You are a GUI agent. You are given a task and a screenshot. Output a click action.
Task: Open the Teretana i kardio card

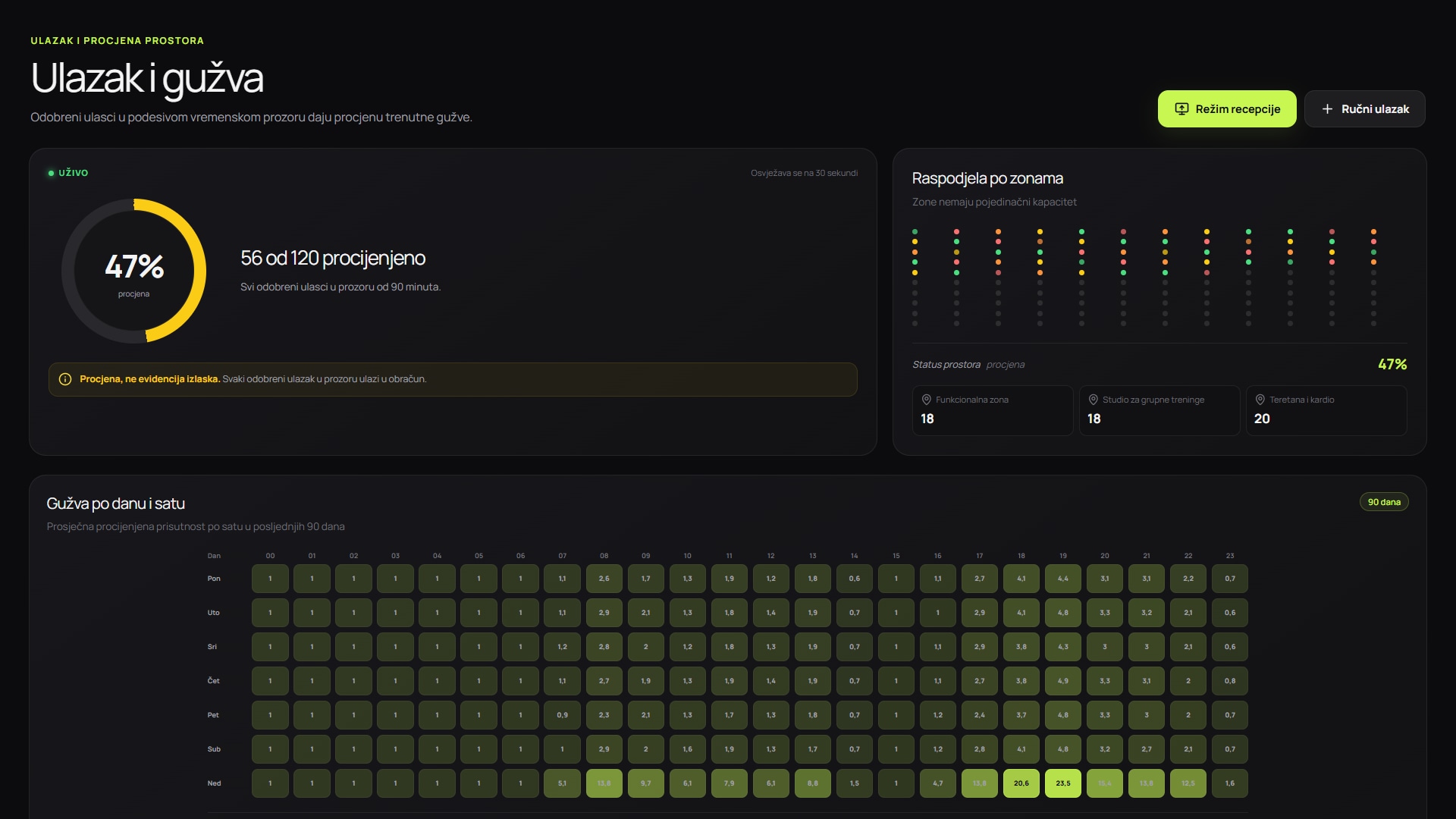1326,410
